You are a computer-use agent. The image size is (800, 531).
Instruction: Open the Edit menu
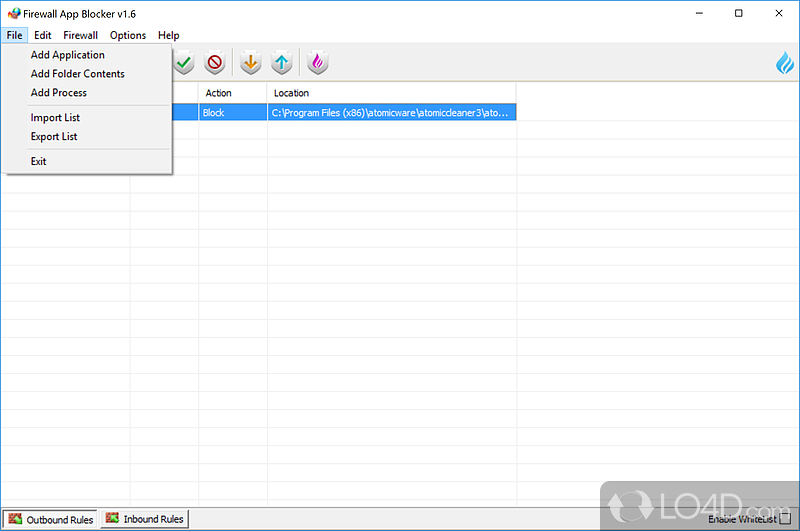click(x=43, y=35)
